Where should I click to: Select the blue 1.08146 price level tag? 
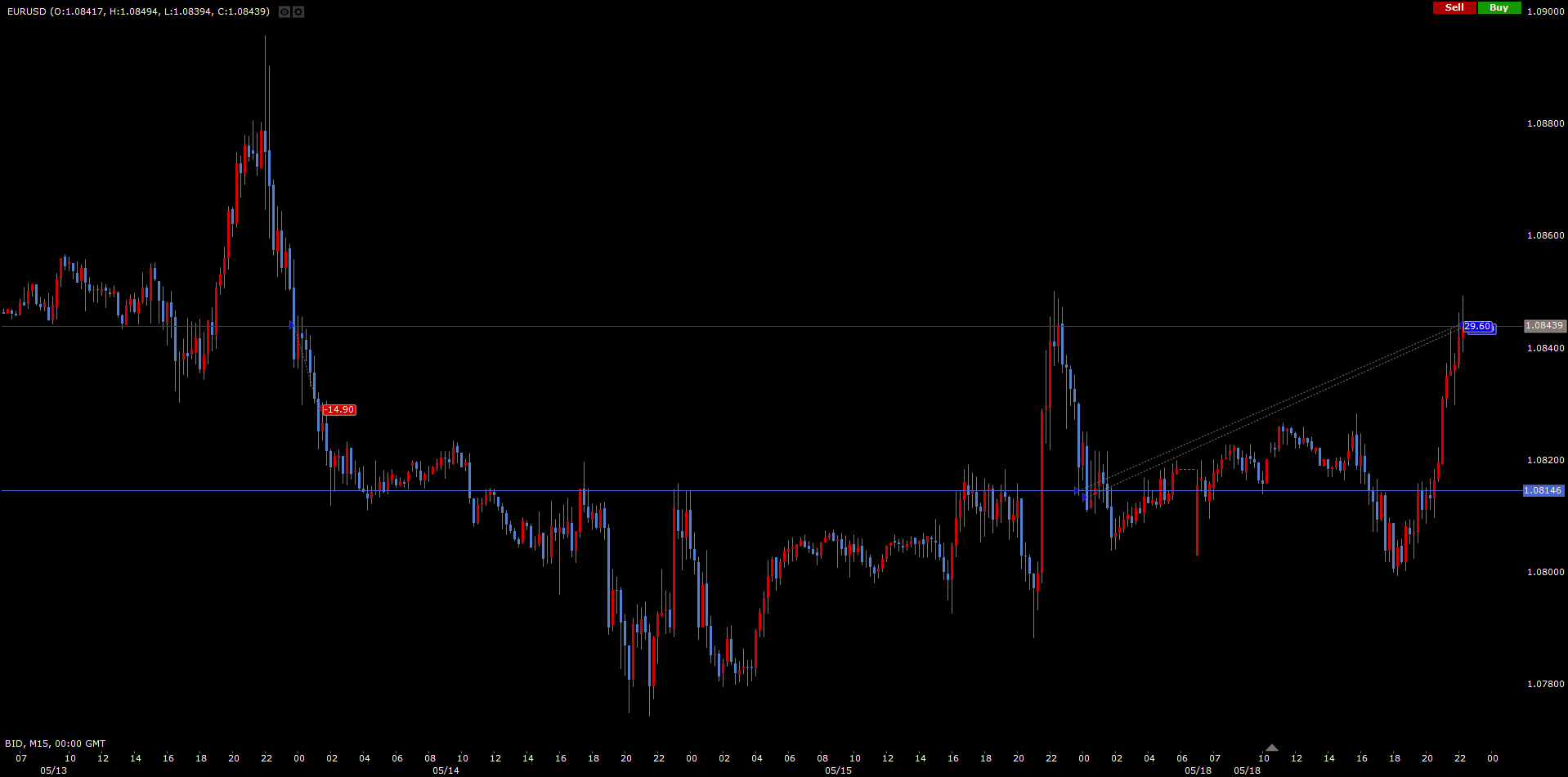1543,491
